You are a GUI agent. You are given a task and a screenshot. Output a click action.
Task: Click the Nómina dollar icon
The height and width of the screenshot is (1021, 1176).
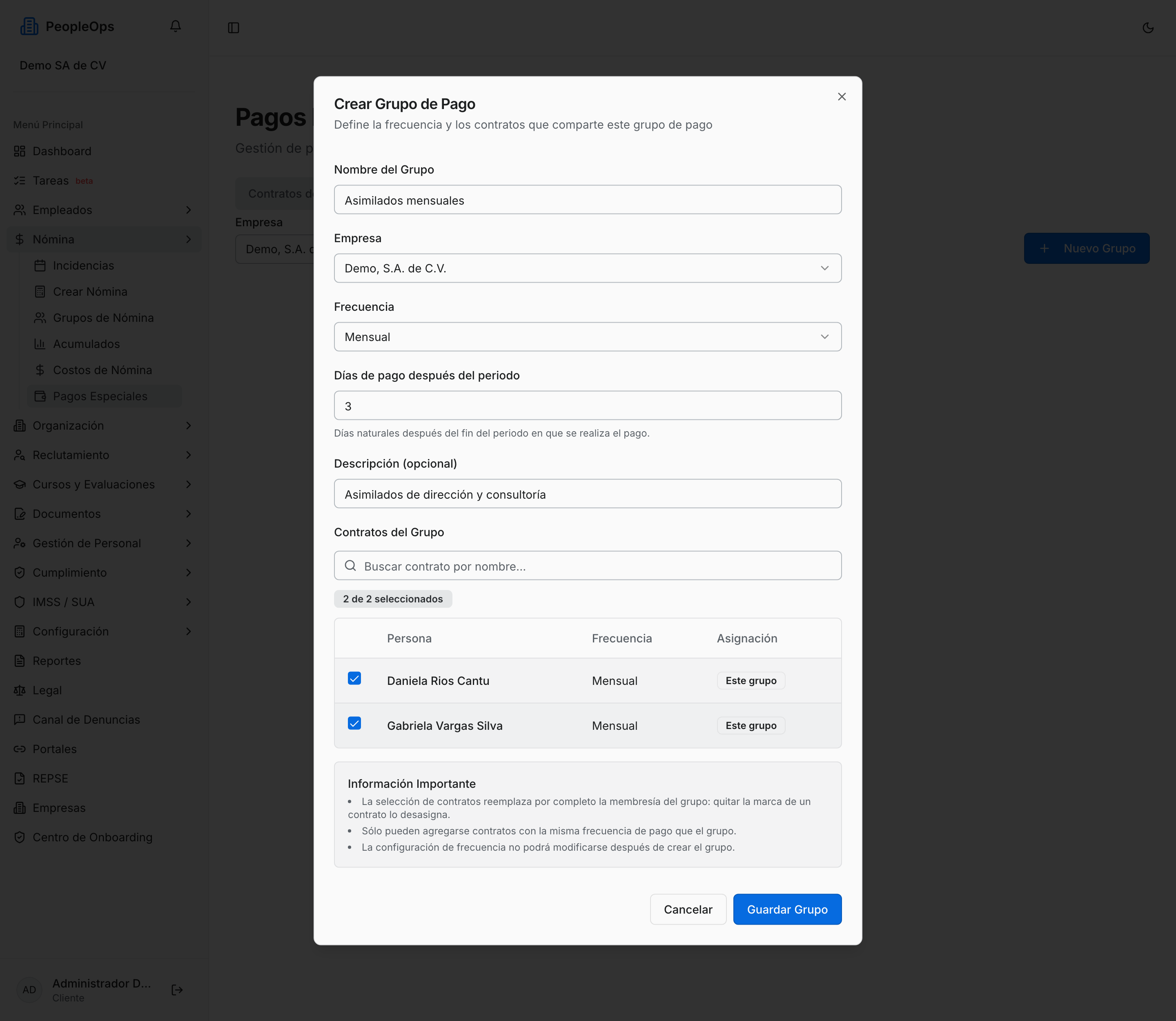(20, 239)
